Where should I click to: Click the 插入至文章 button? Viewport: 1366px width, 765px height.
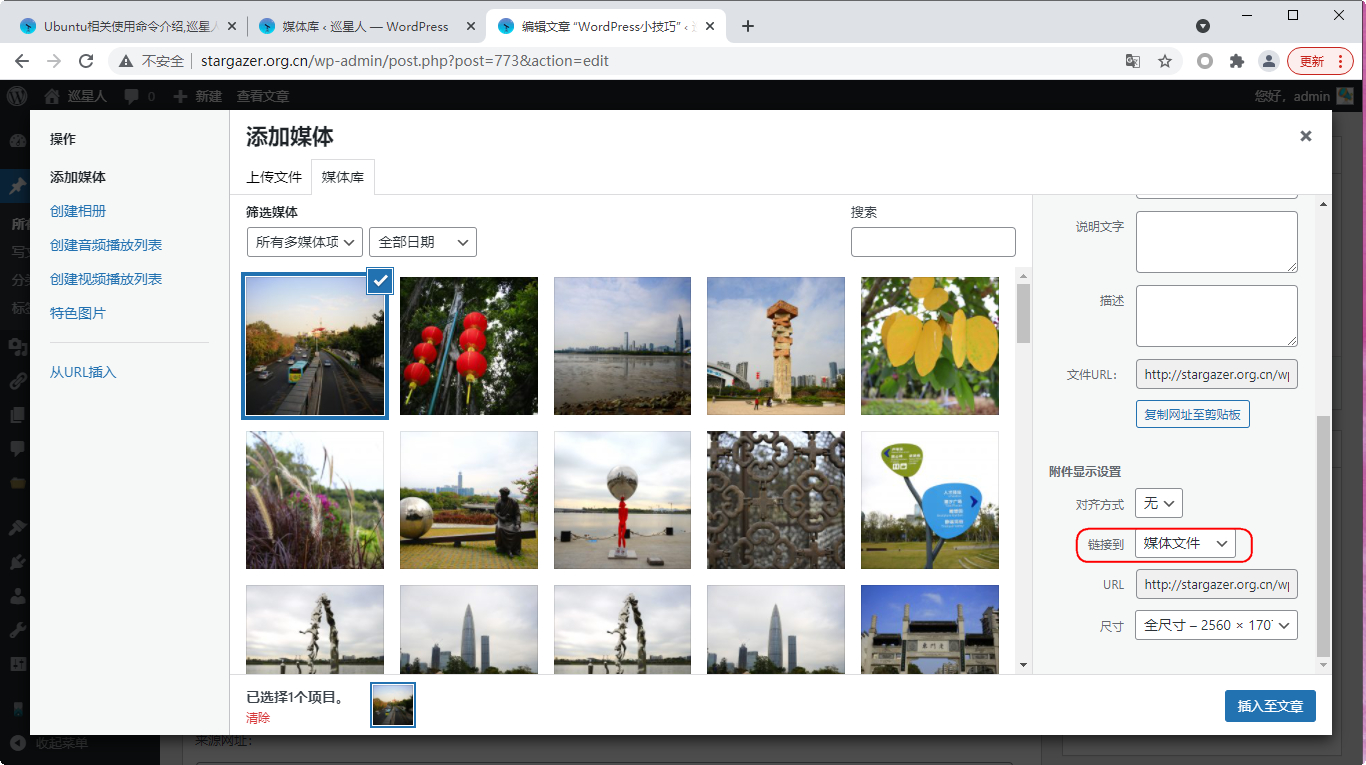point(1270,706)
